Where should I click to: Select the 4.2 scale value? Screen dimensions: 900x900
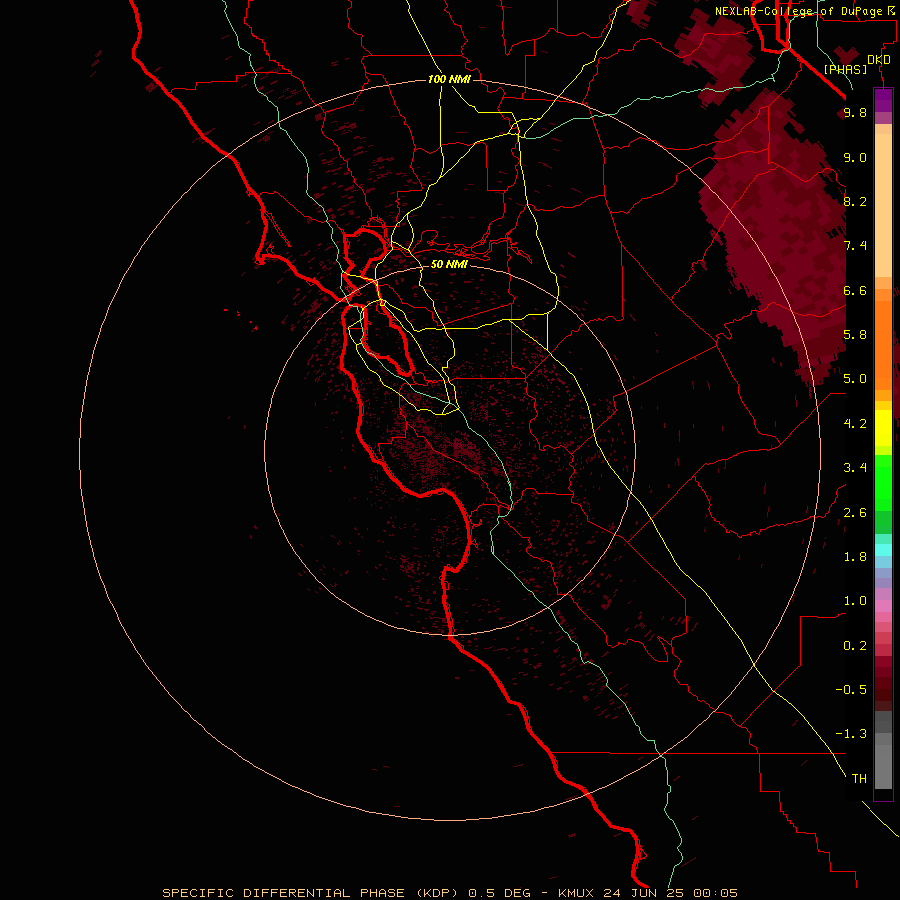point(855,424)
